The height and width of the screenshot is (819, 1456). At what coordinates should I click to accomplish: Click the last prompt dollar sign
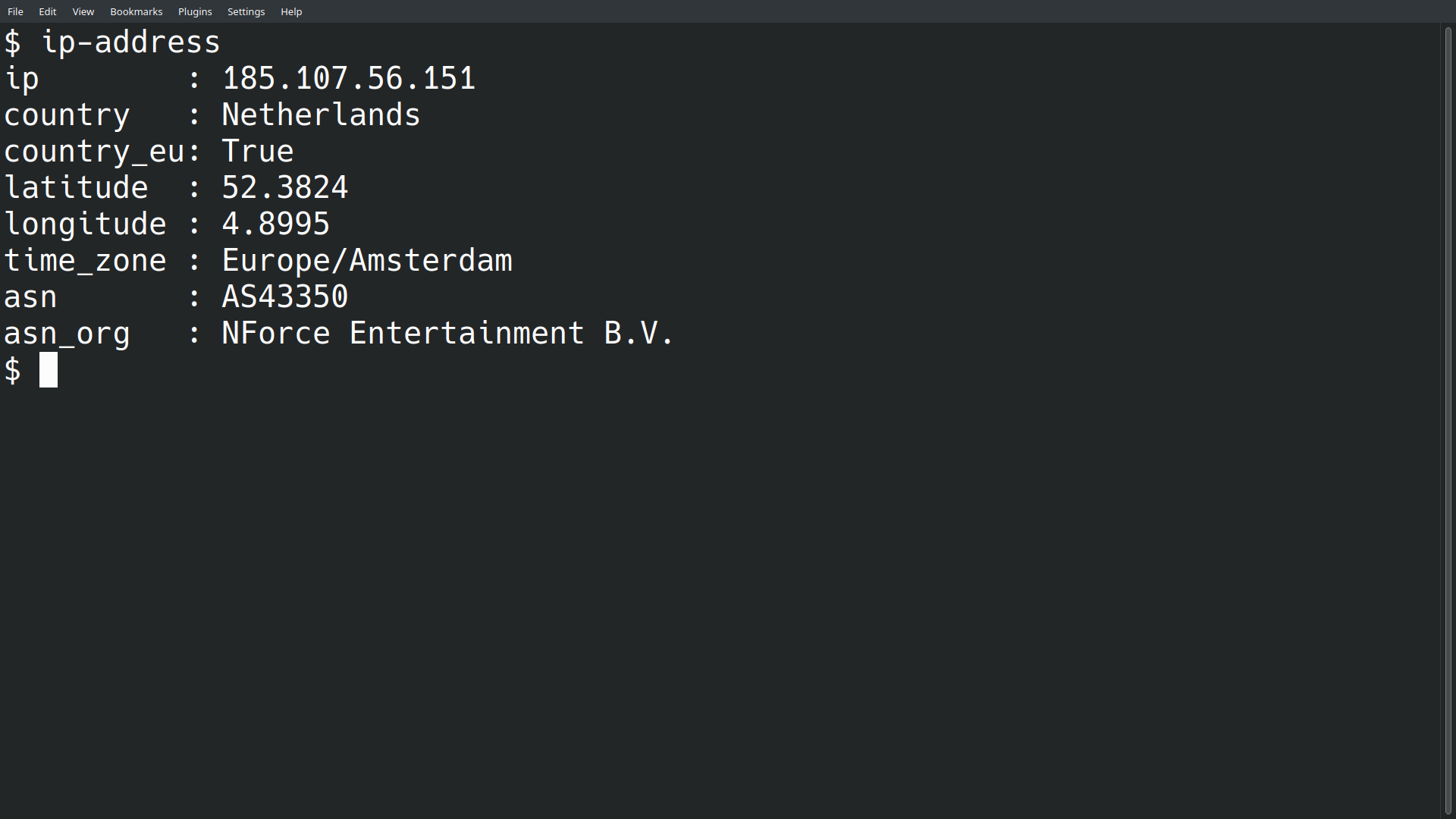click(12, 370)
